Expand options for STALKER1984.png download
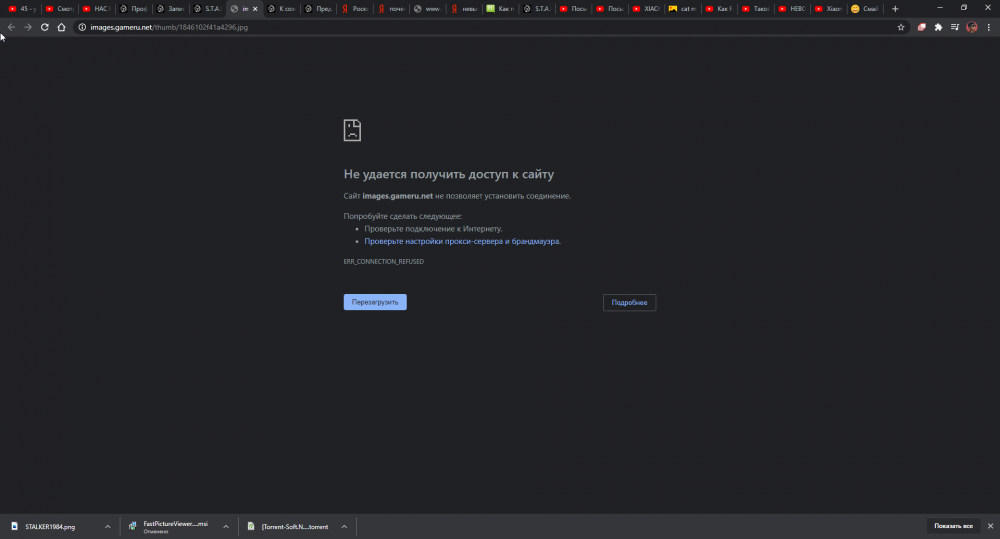1000x539 pixels. coord(107,526)
